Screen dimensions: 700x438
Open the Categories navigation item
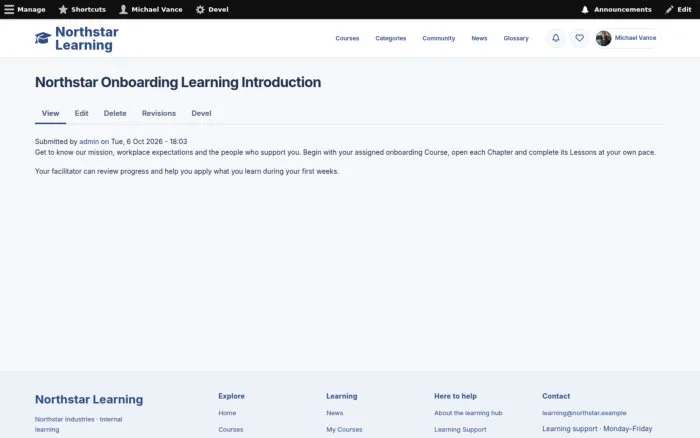point(391,38)
